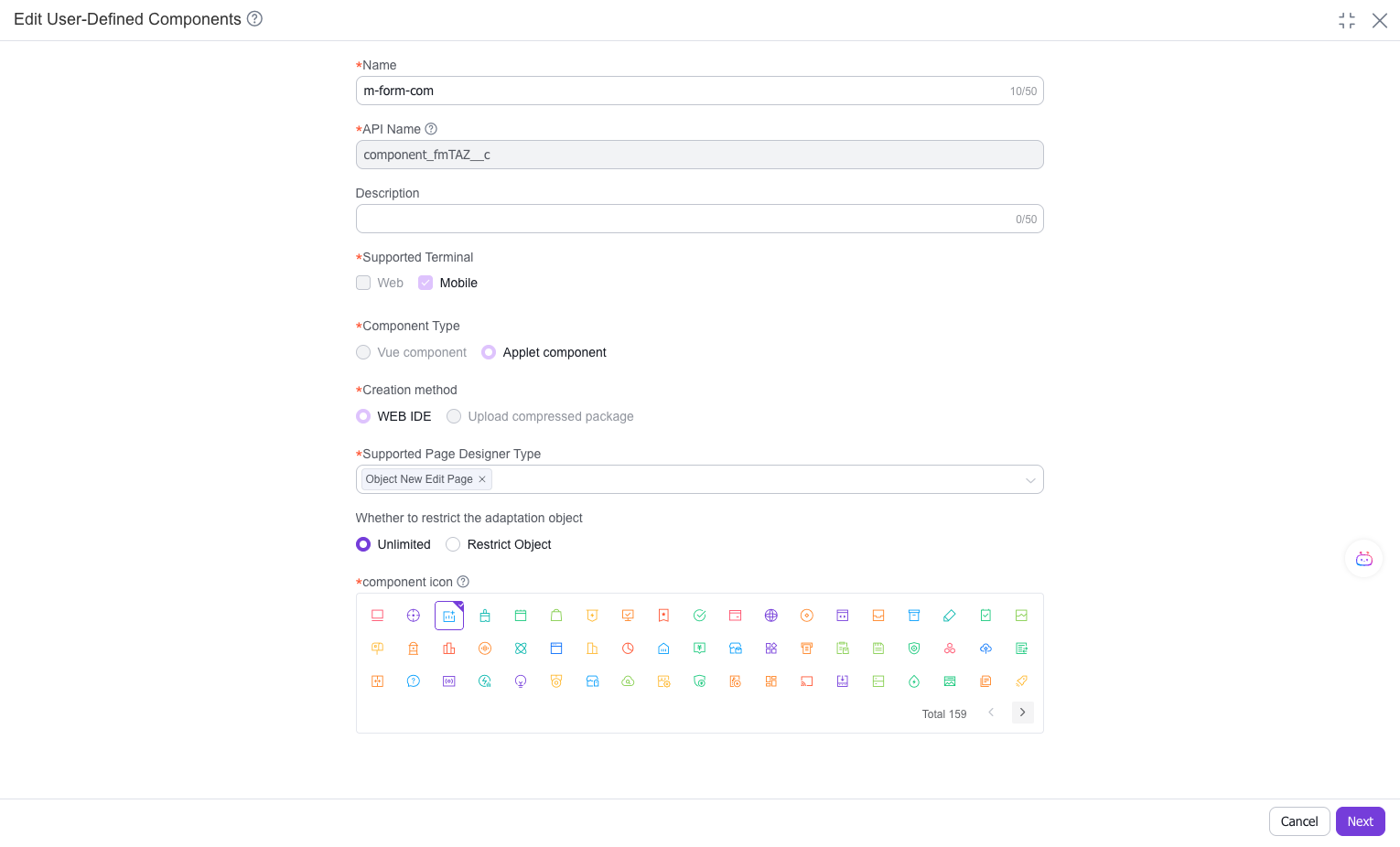
Task: Pick the teal atom icon
Action: tap(521, 649)
